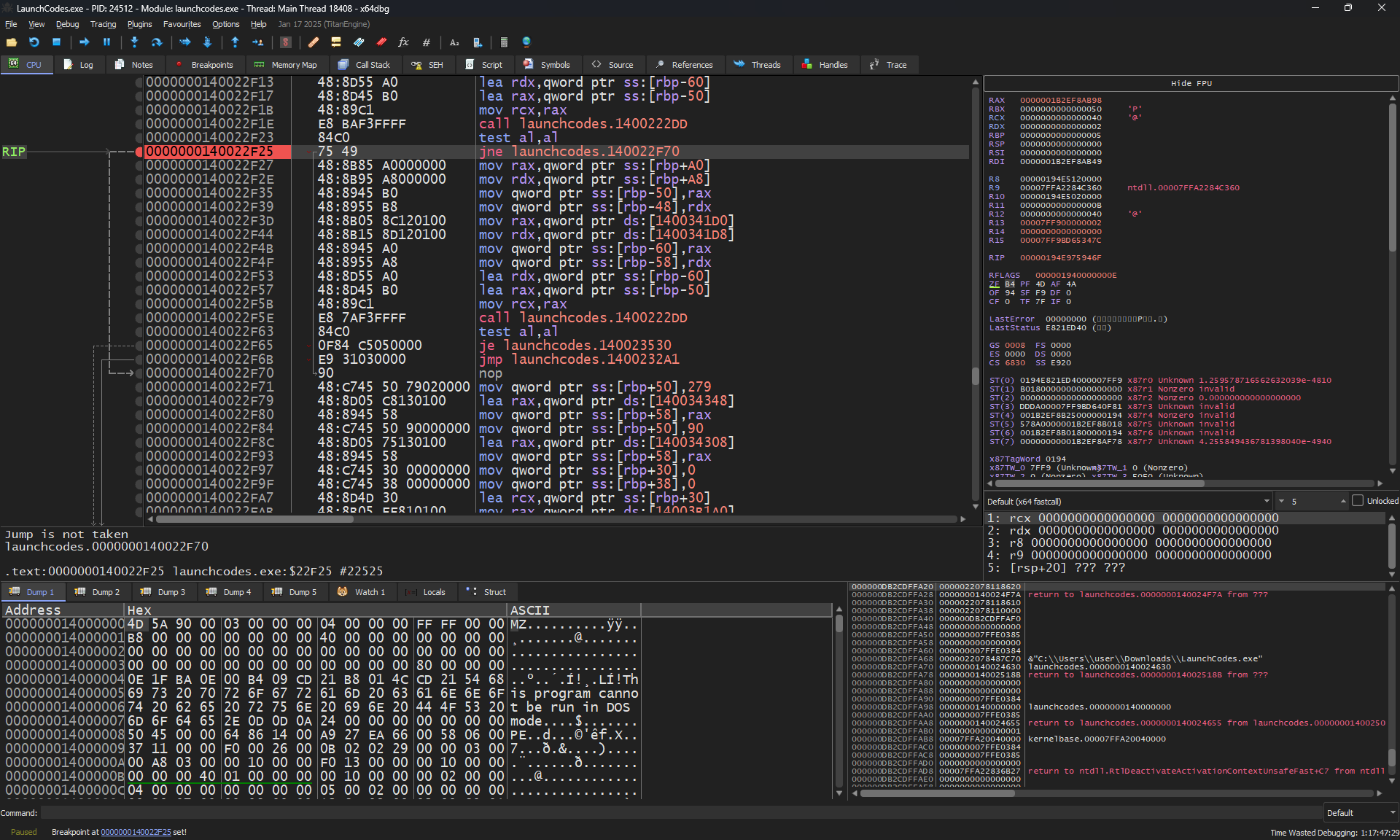Open the Favourites menu

pos(182,24)
